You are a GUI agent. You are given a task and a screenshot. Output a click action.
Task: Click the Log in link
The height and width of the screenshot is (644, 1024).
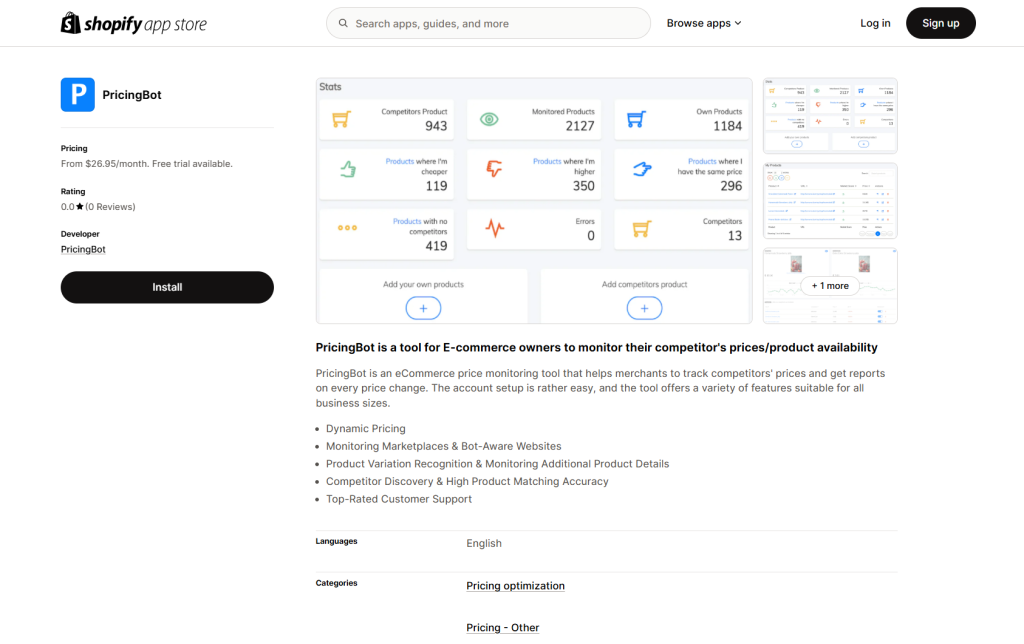pyautogui.click(x=875, y=23)
